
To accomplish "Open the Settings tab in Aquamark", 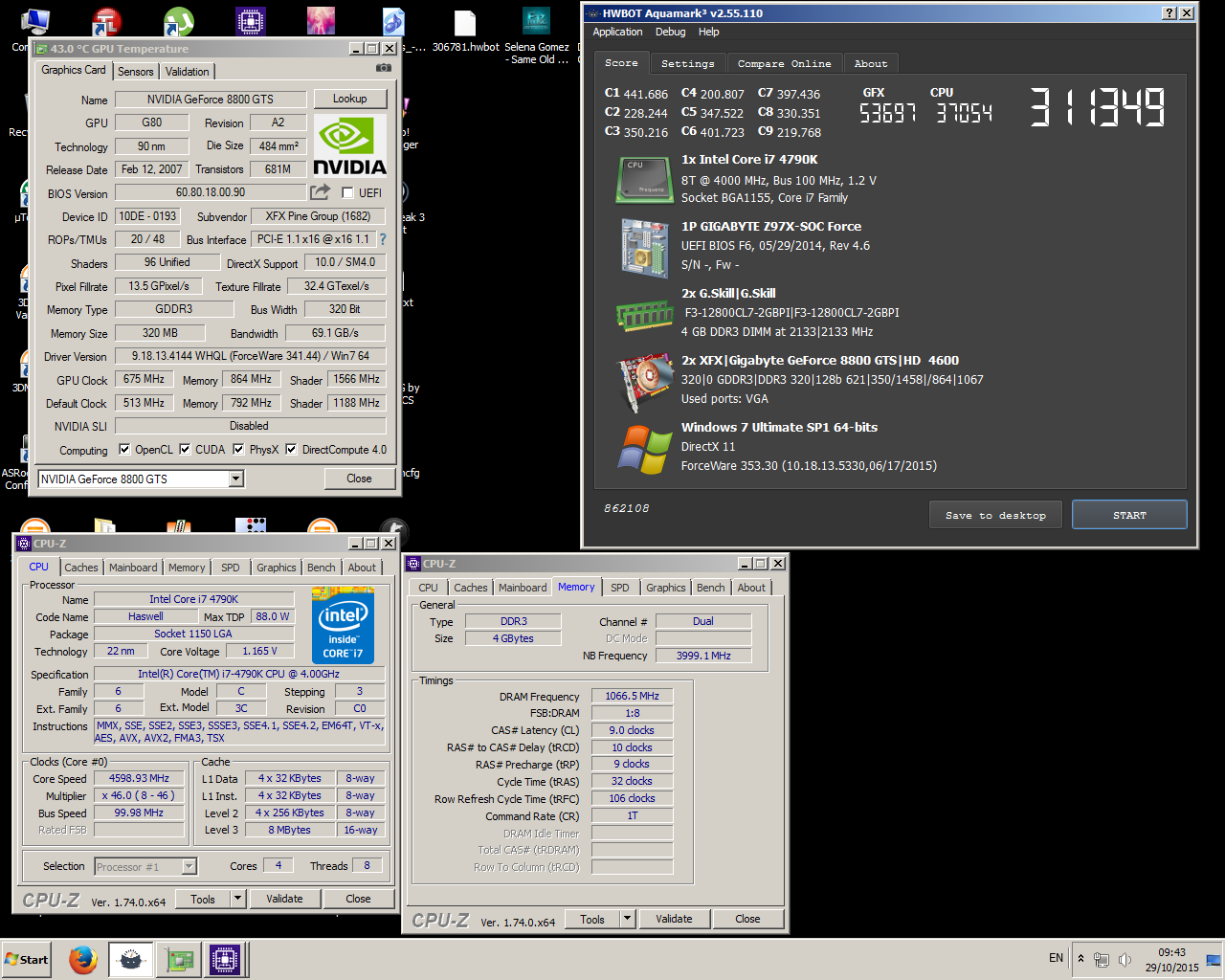I will coord(687,63).
